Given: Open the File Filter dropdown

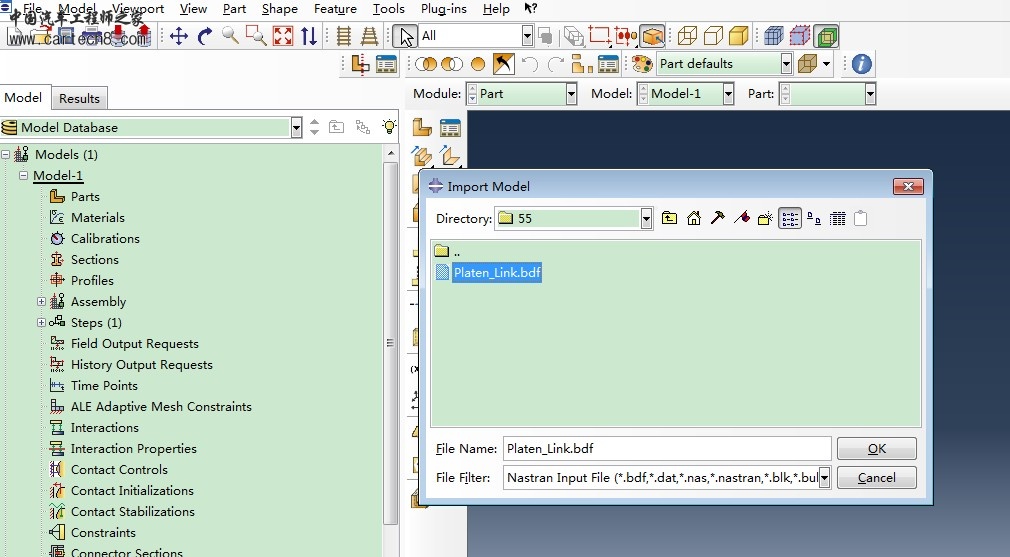Looking at the screenshot, I should pyautogui.click(x=825, y=478).
